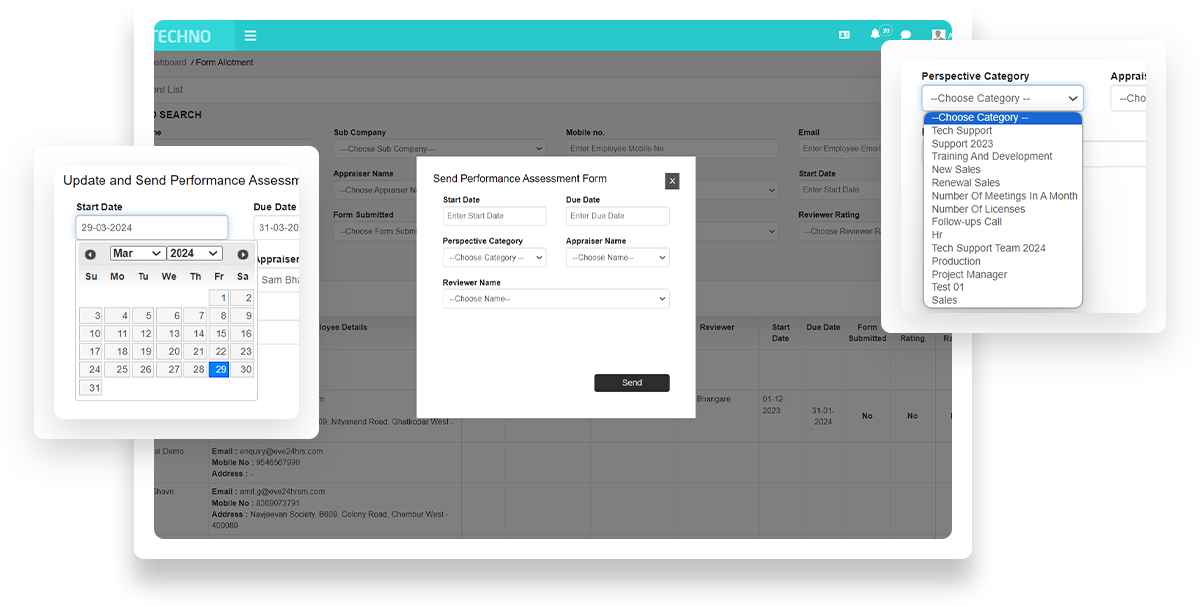This screenshot has width=1200, height=606.
Task: Choose Training And Development category option
Action: point(991,157)
